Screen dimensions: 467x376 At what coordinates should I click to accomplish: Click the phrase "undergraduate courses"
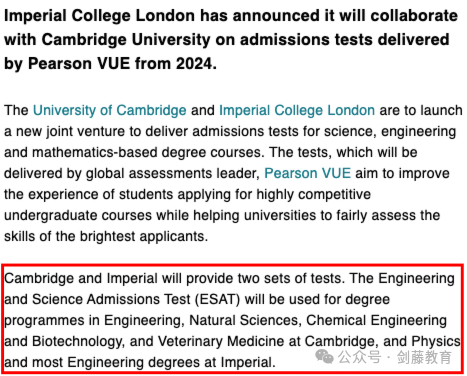(78, 215)
